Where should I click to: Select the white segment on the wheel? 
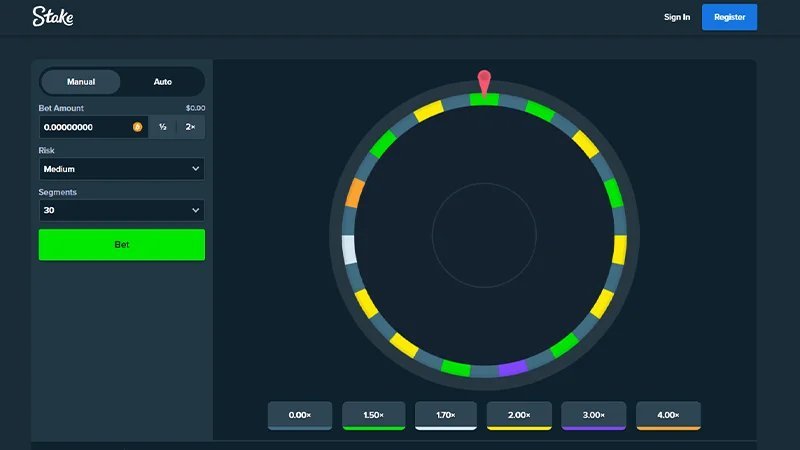(x=349, y=249)
